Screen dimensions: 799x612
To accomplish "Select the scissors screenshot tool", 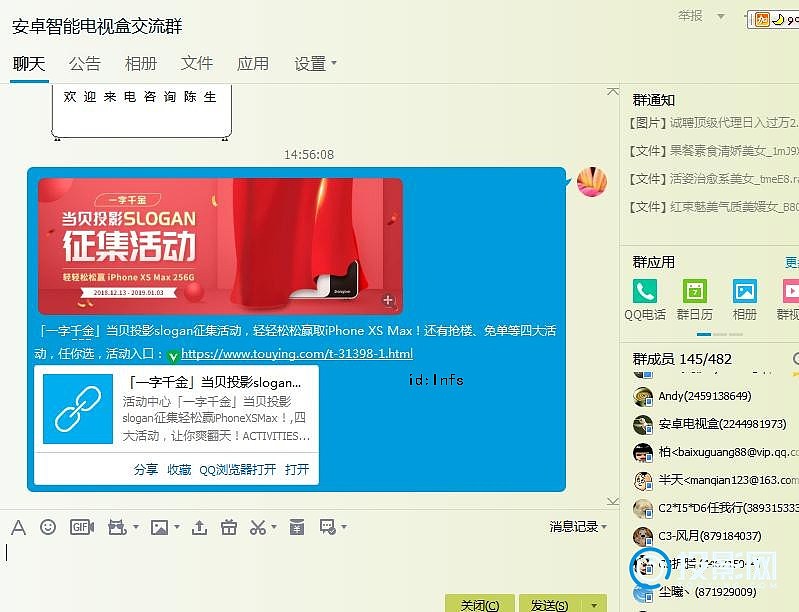I will pyautogui.click(x=258, y=527).
